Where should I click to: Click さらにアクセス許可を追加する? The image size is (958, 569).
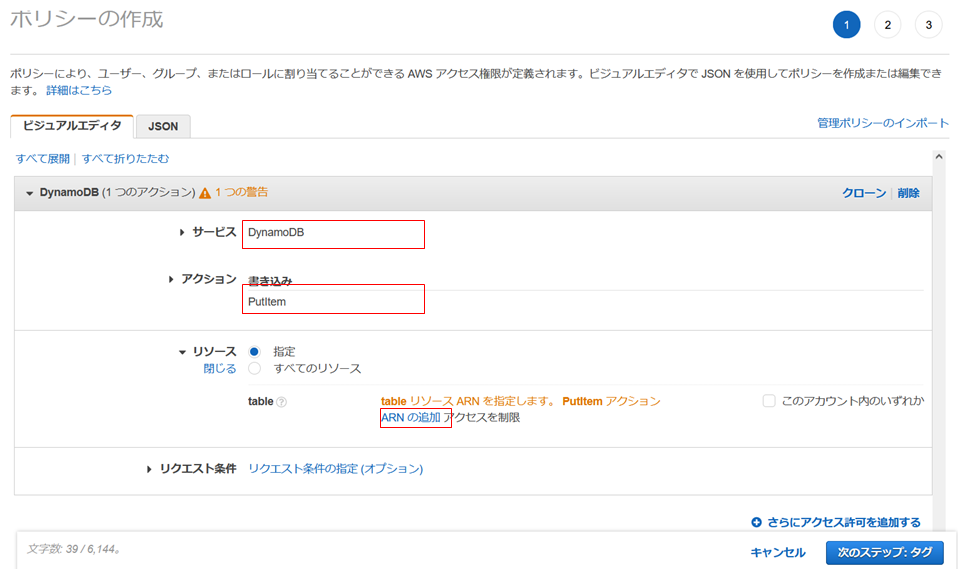[x=844, y=523]
